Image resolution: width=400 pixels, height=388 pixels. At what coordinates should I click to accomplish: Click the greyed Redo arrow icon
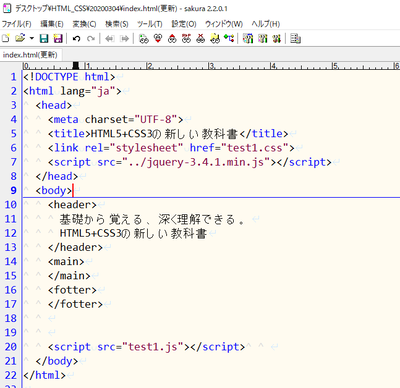click(91, 39)
